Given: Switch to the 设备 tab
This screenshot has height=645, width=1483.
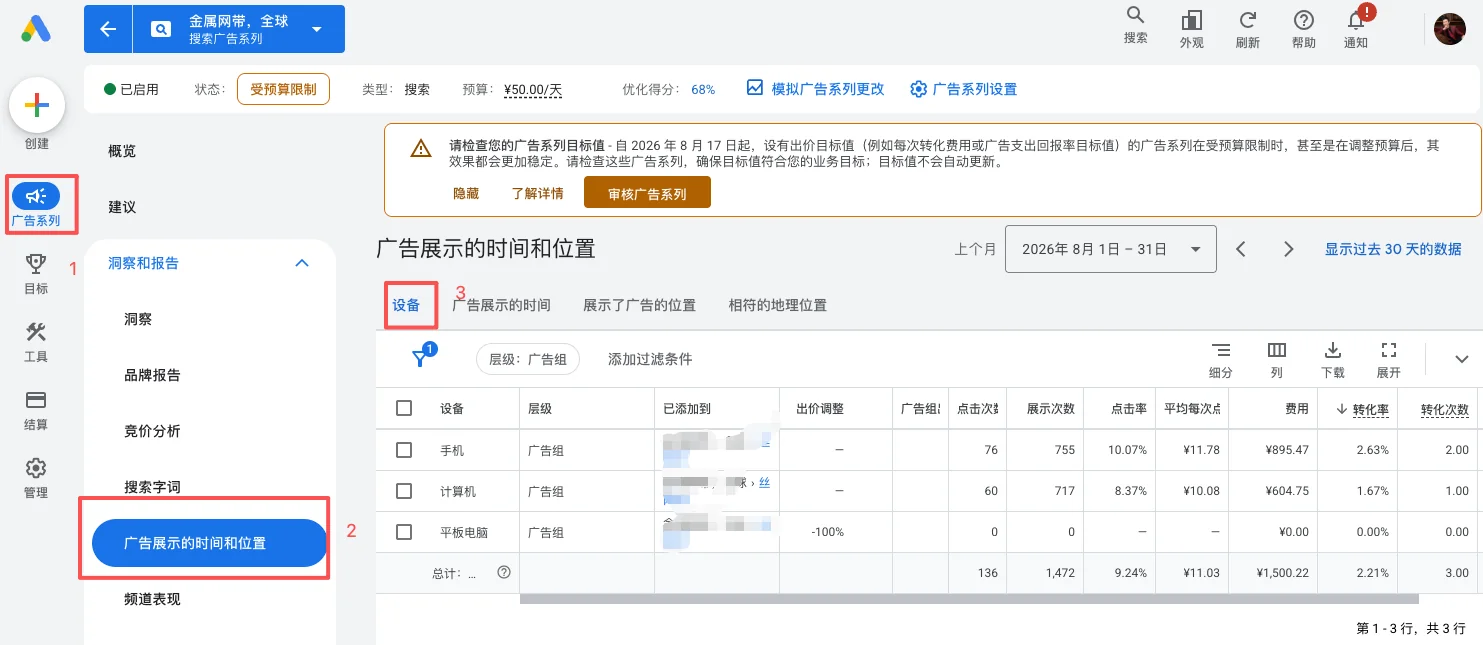Looking at the screenshot, I should (x=406, y=305).
